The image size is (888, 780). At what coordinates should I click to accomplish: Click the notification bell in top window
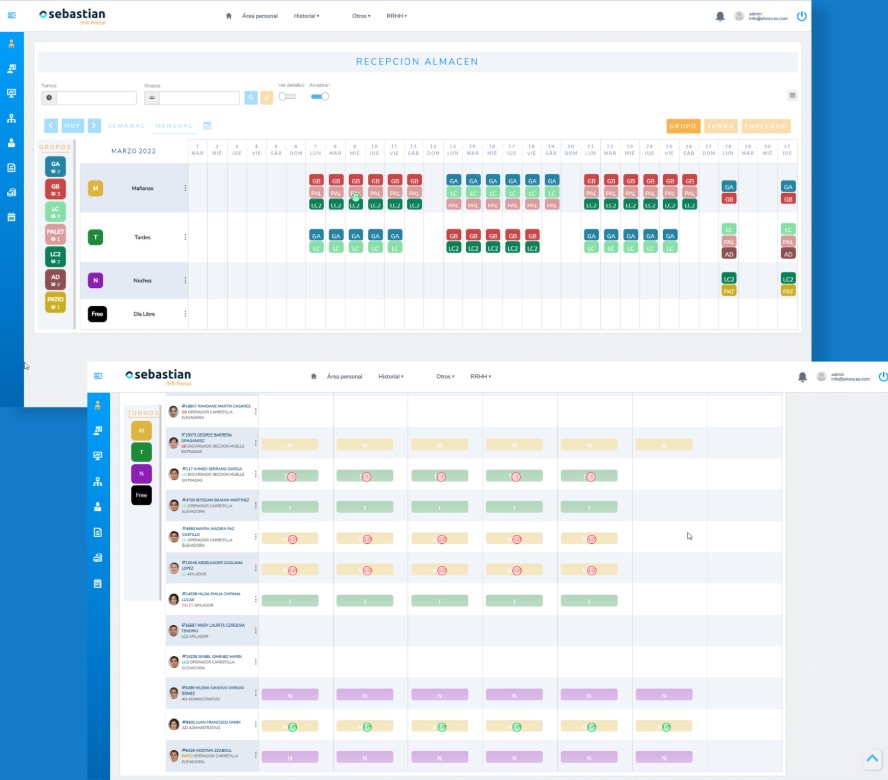coord(720,16)
